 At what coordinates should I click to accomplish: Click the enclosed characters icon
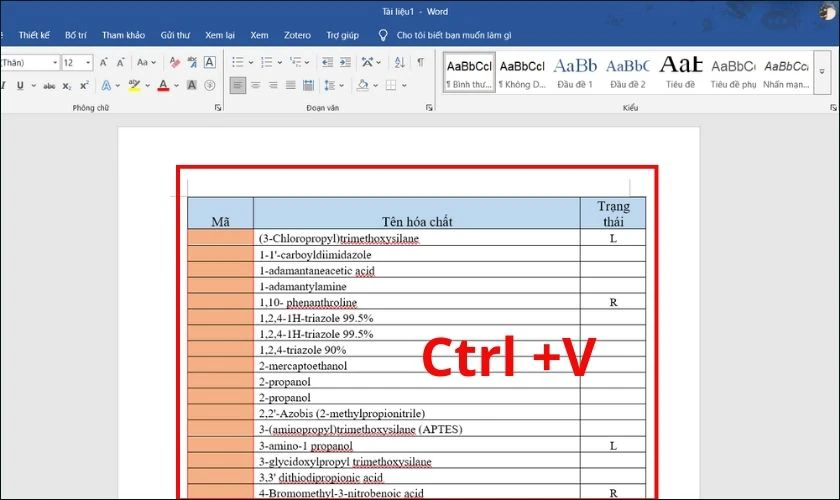pyautogui.click(x=210, y=85)
